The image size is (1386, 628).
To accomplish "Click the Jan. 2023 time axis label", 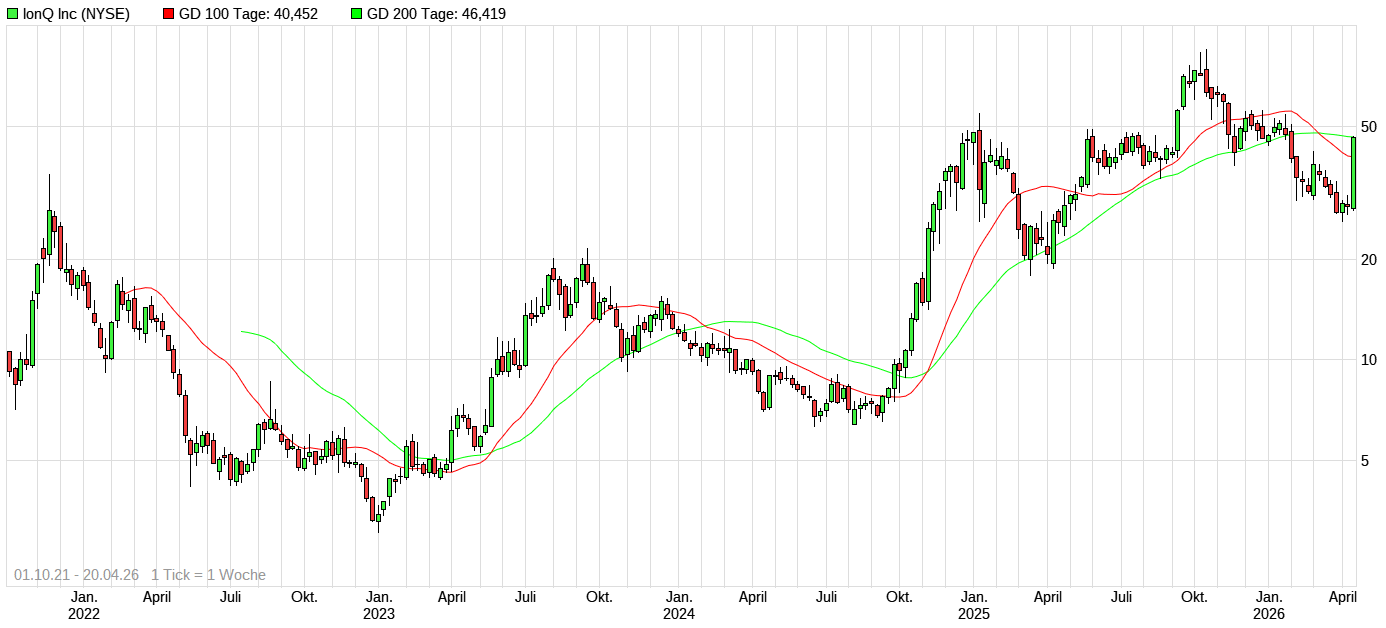I will coord(378,605).
